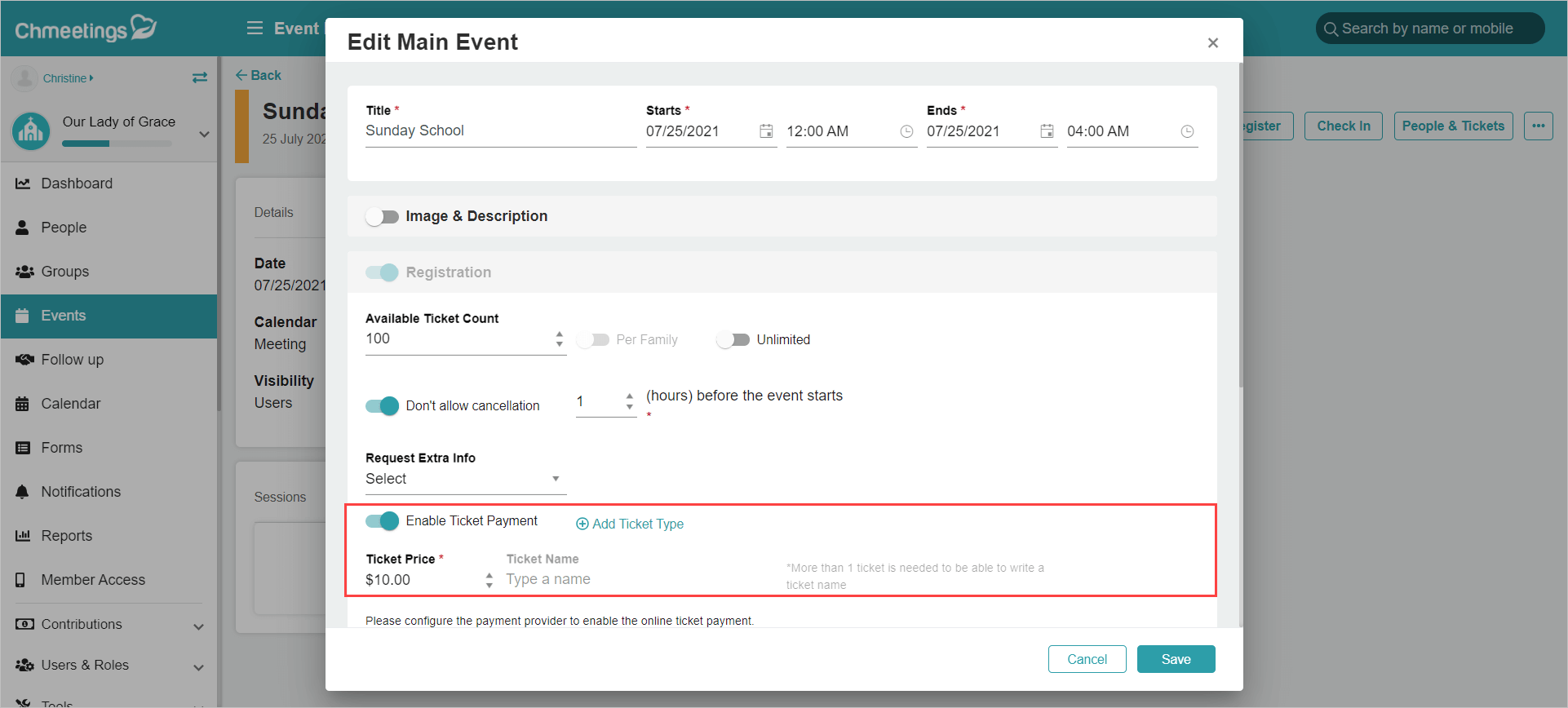Click the Our Lady of Grace church icon
Screen dimensions: 1568x708
[31, 131]
